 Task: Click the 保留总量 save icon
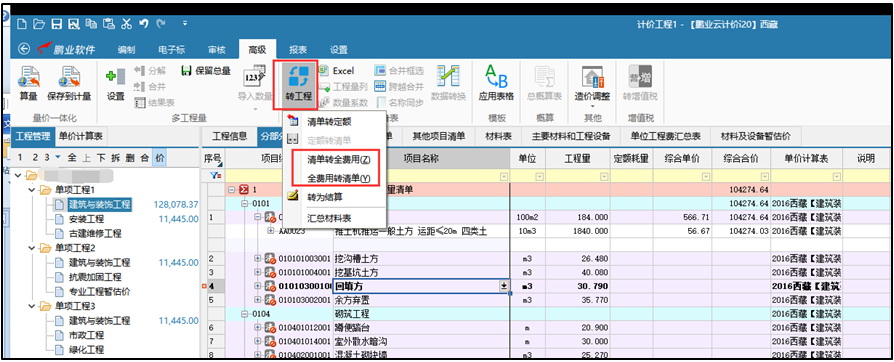[186, 71]
